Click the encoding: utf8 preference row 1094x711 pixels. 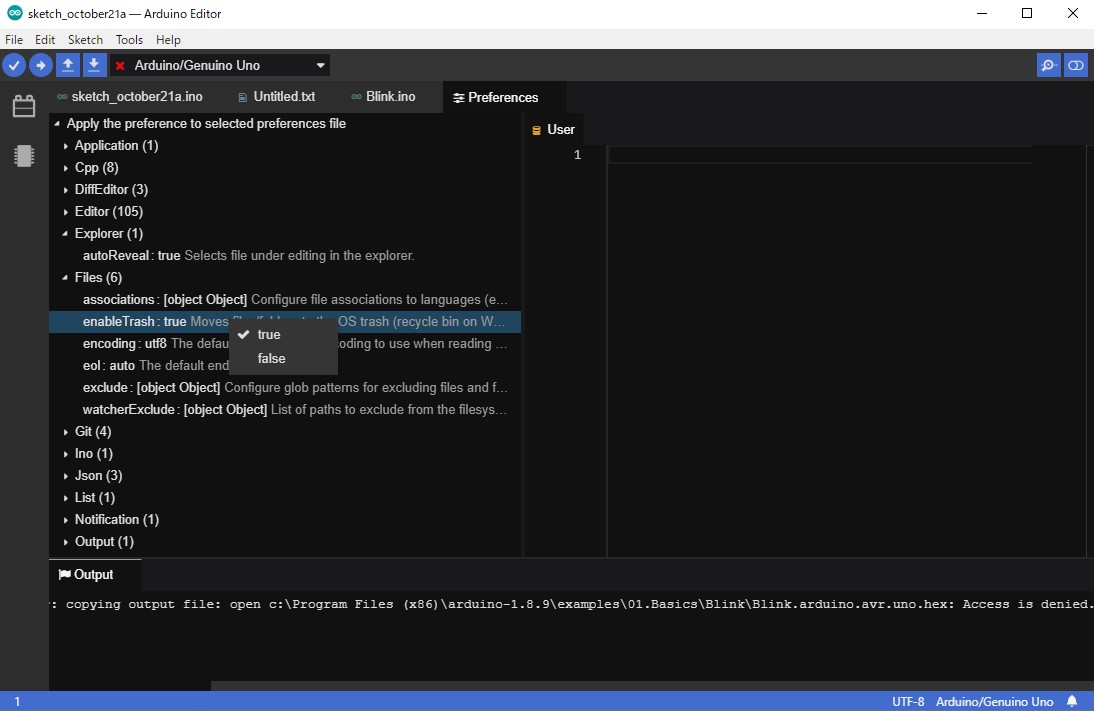(285, 343)
